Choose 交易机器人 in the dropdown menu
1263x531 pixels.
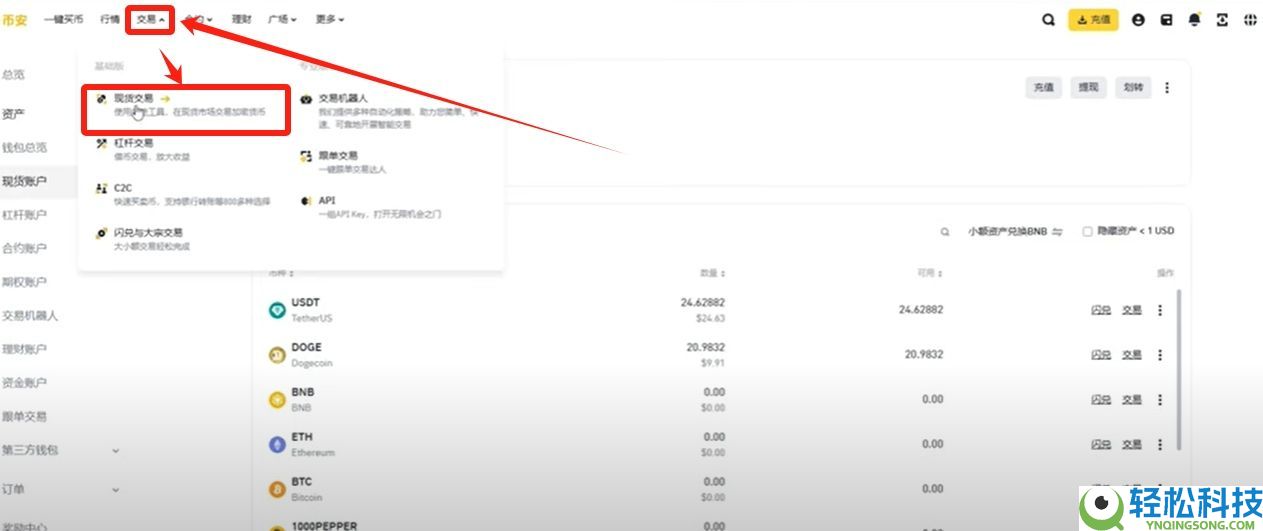click(x=343, y=99)
